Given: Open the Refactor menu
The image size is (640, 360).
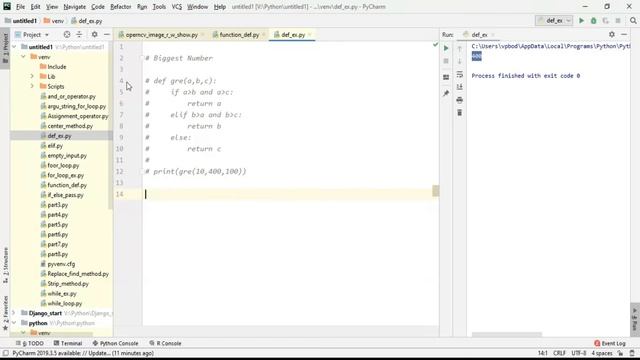Looking at the screenshot, I should (x=120, y=7).
